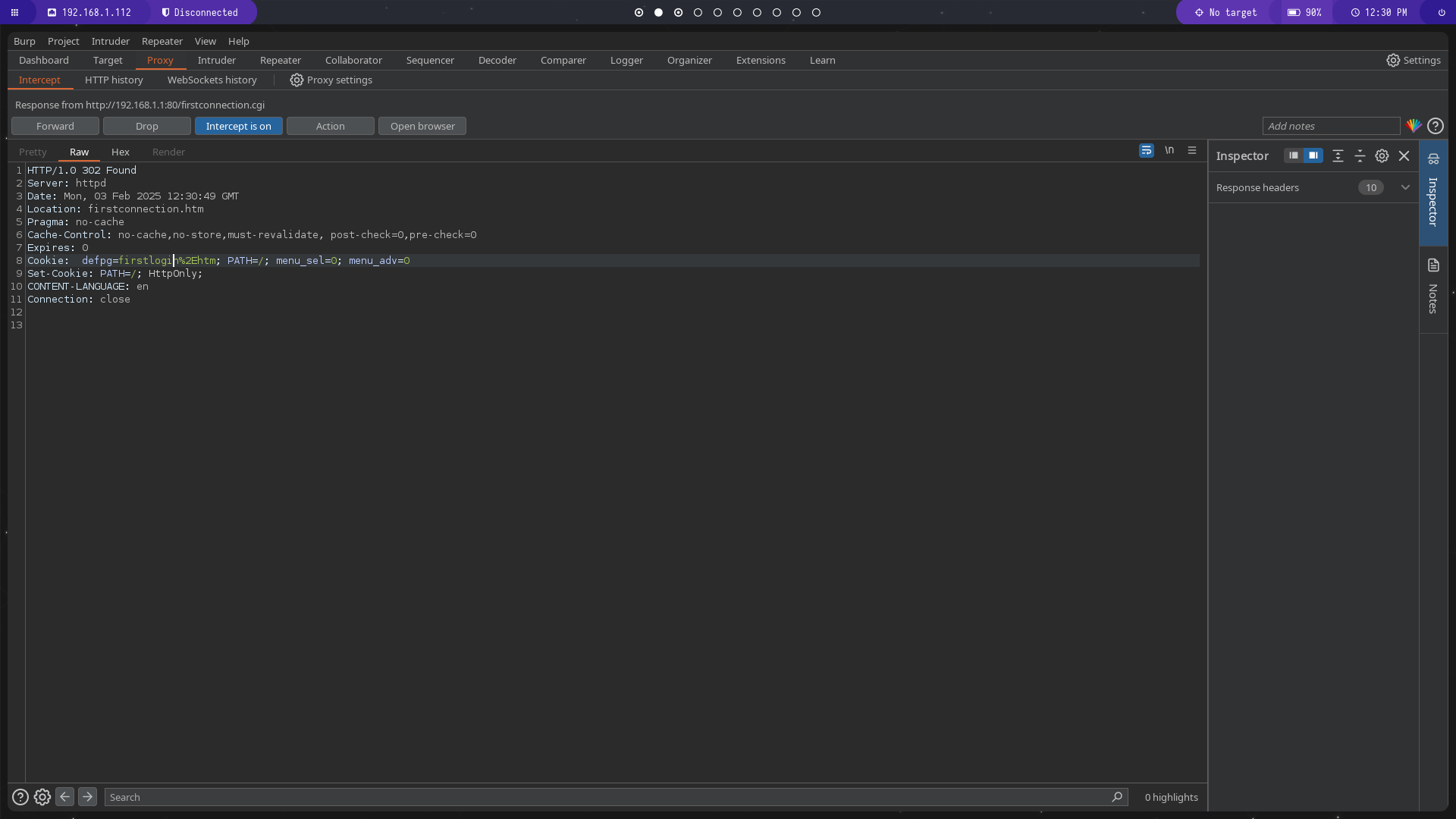Open the Help menu
Screen dimensions: 1456x819
(239, 41)
